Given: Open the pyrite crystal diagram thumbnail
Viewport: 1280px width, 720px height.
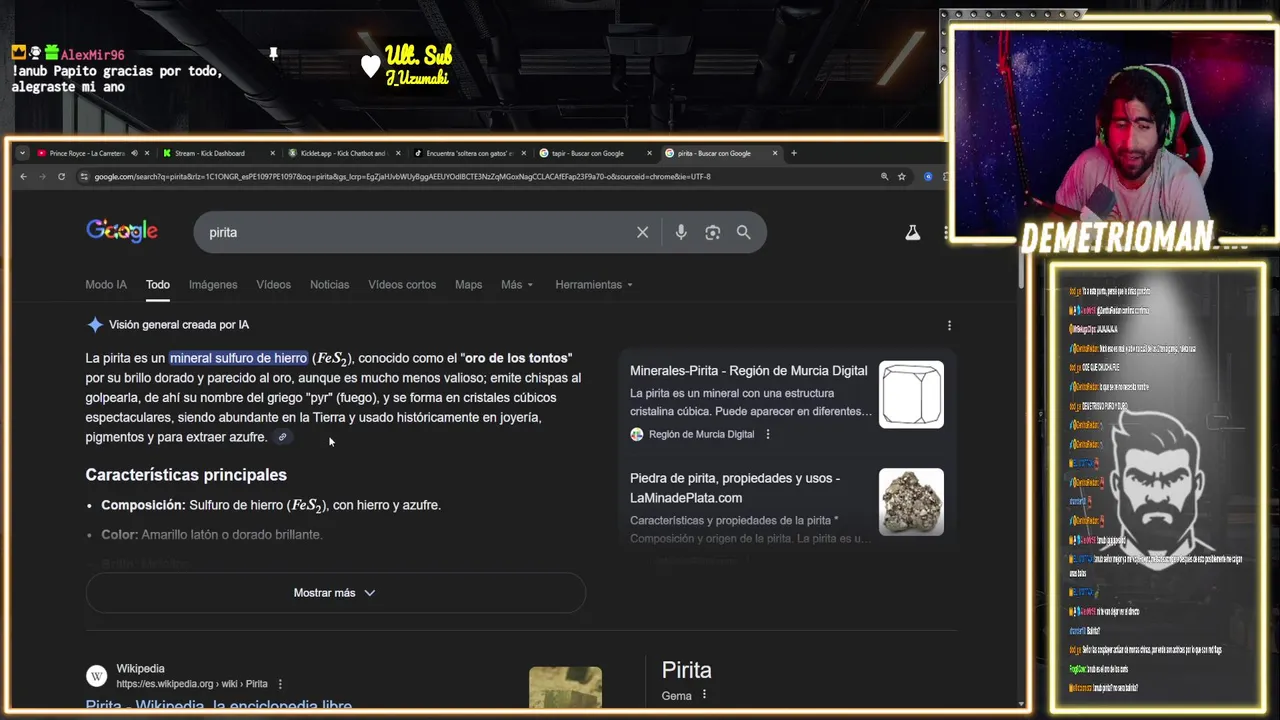Looking at the screenshot, I should point(911,394).
